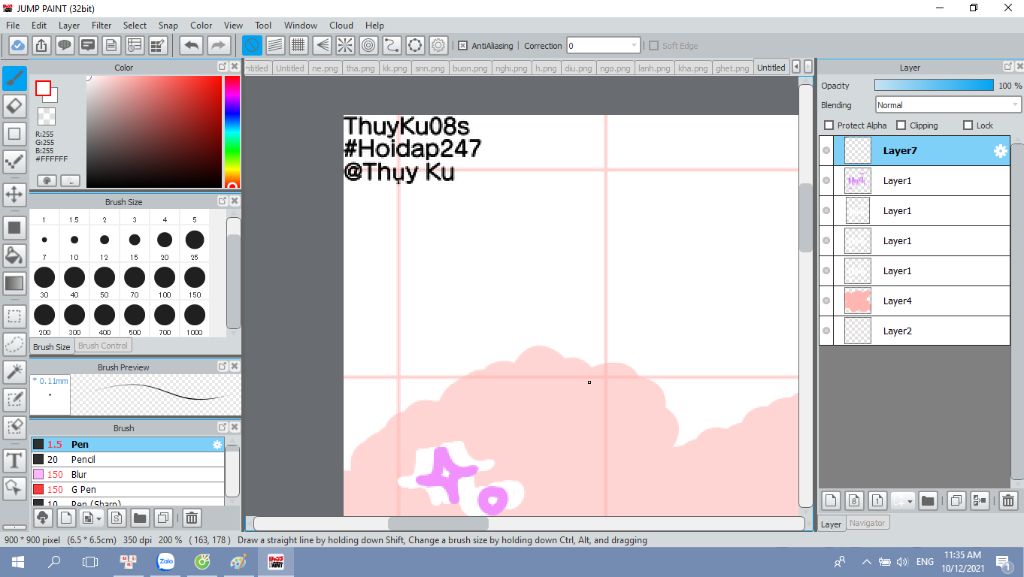This screenshot has height=577, width=1024.
Task: Delete brush with trash icon in Brush panel
Action: click(x=191, y=518)
